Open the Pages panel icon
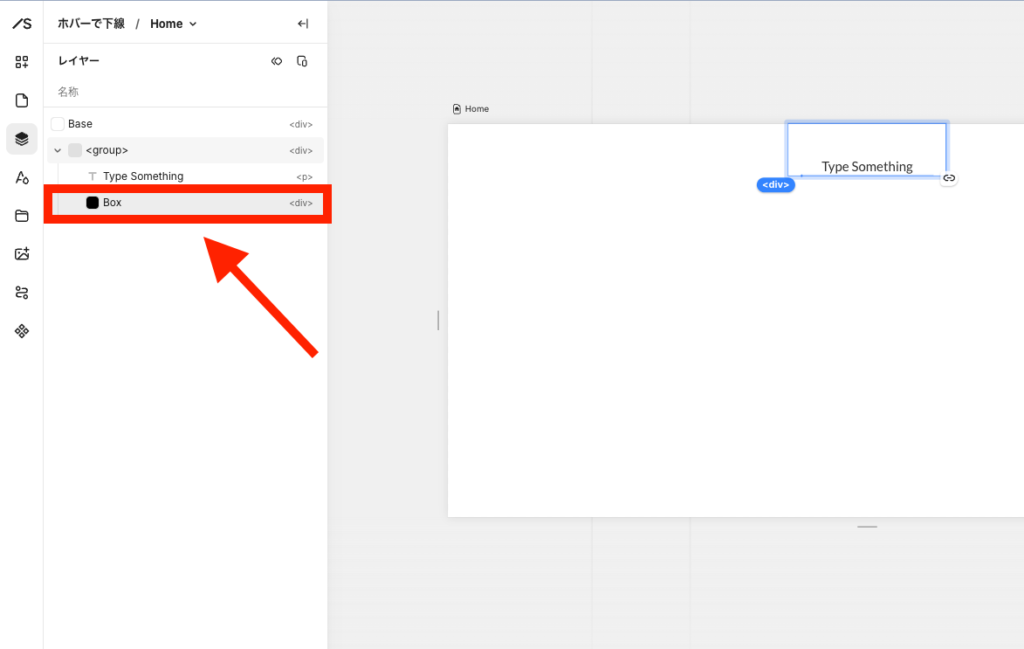The width and height of the screenshot is (1024, 649). (x=21, y=100)
